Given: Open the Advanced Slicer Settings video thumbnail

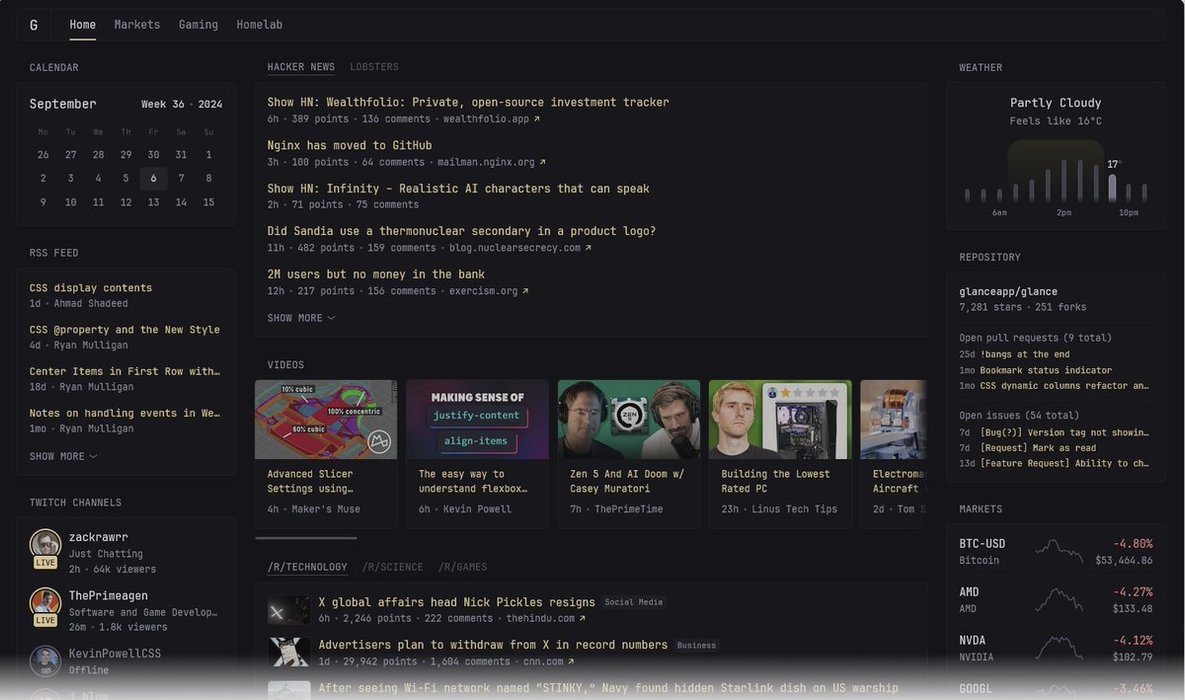Looking at the screenshot, I should tap(326, 420).
